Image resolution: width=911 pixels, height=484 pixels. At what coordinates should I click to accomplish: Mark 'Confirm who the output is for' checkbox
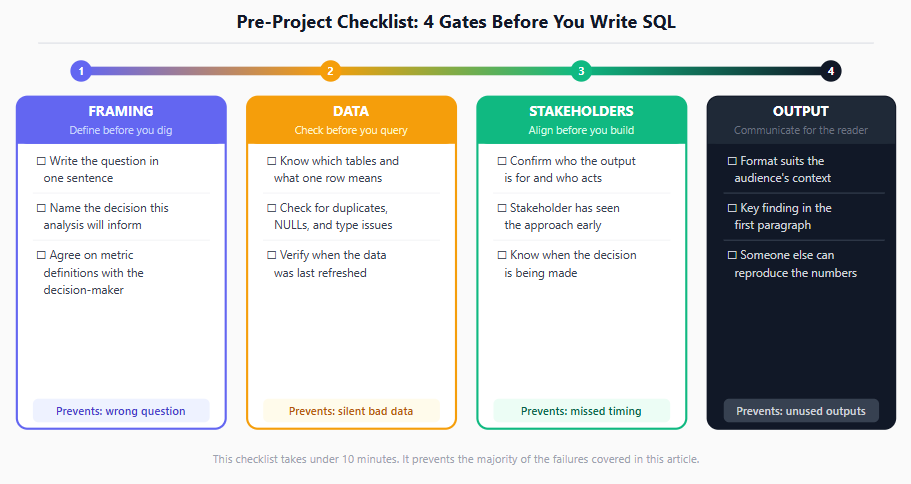tap(502, 161)
